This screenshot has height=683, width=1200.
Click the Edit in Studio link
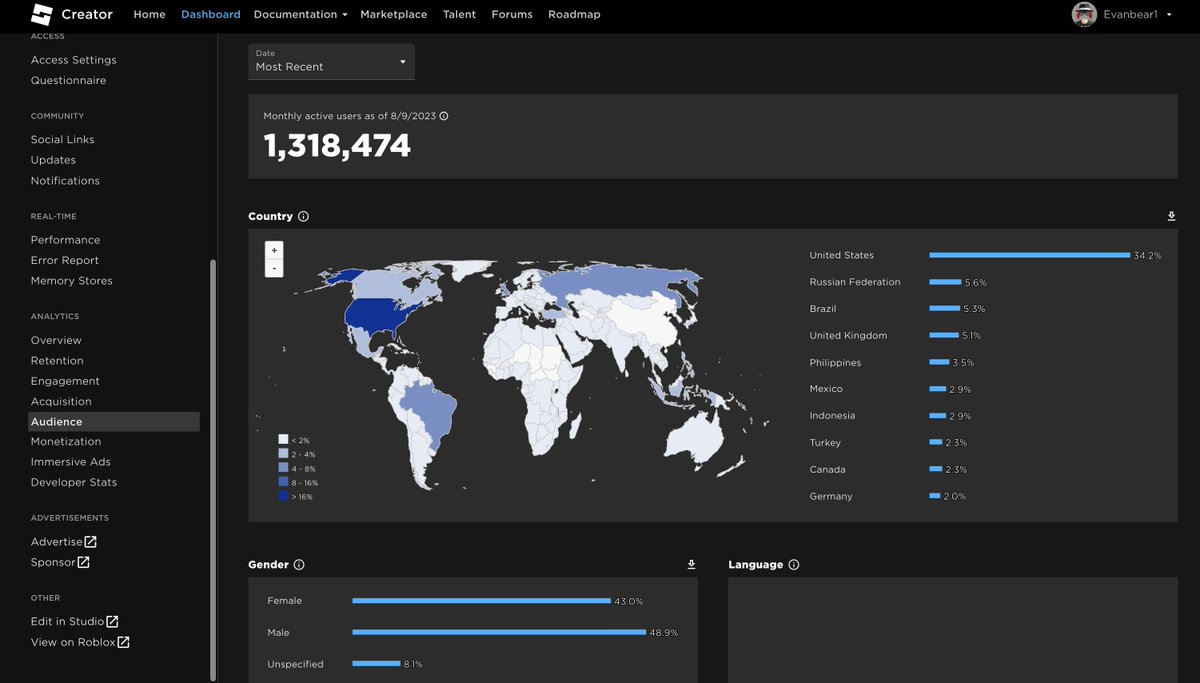(x=68, y=621)
